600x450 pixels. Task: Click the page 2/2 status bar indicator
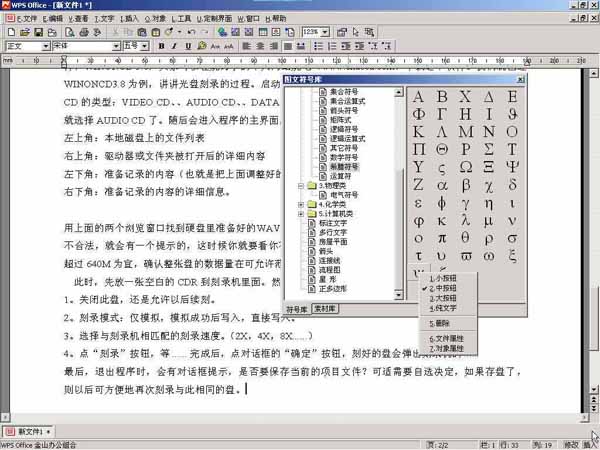pos(437,445)
